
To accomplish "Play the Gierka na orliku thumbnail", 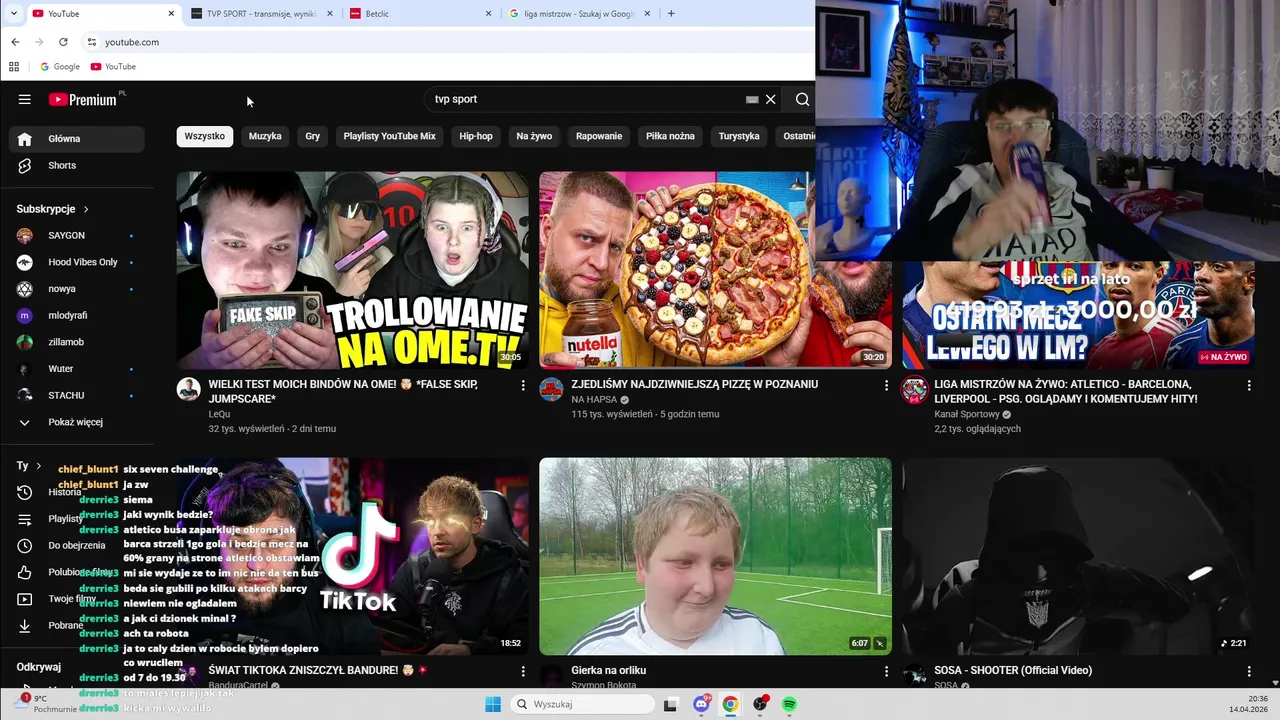I will click(715, 556).
